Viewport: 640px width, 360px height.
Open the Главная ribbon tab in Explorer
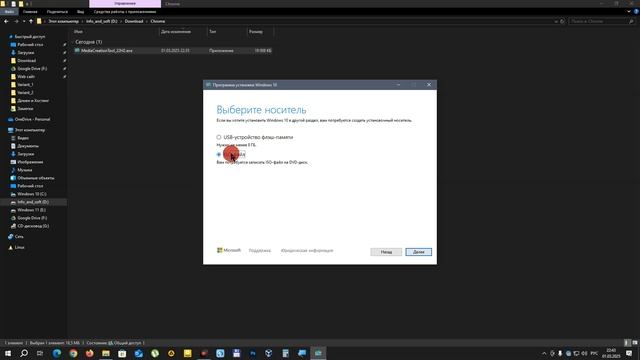click(x=30, y=12)
